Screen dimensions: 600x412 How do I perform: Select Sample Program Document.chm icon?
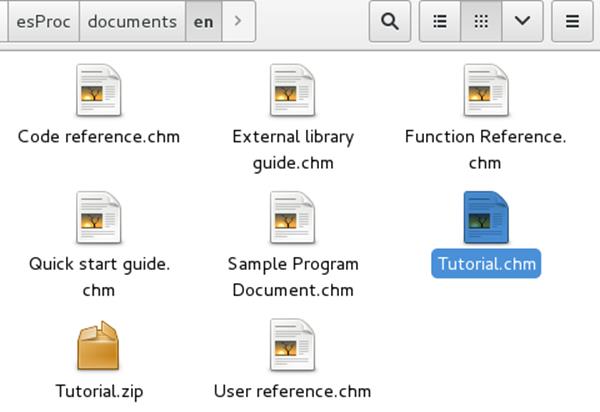(x=293, y=218)
